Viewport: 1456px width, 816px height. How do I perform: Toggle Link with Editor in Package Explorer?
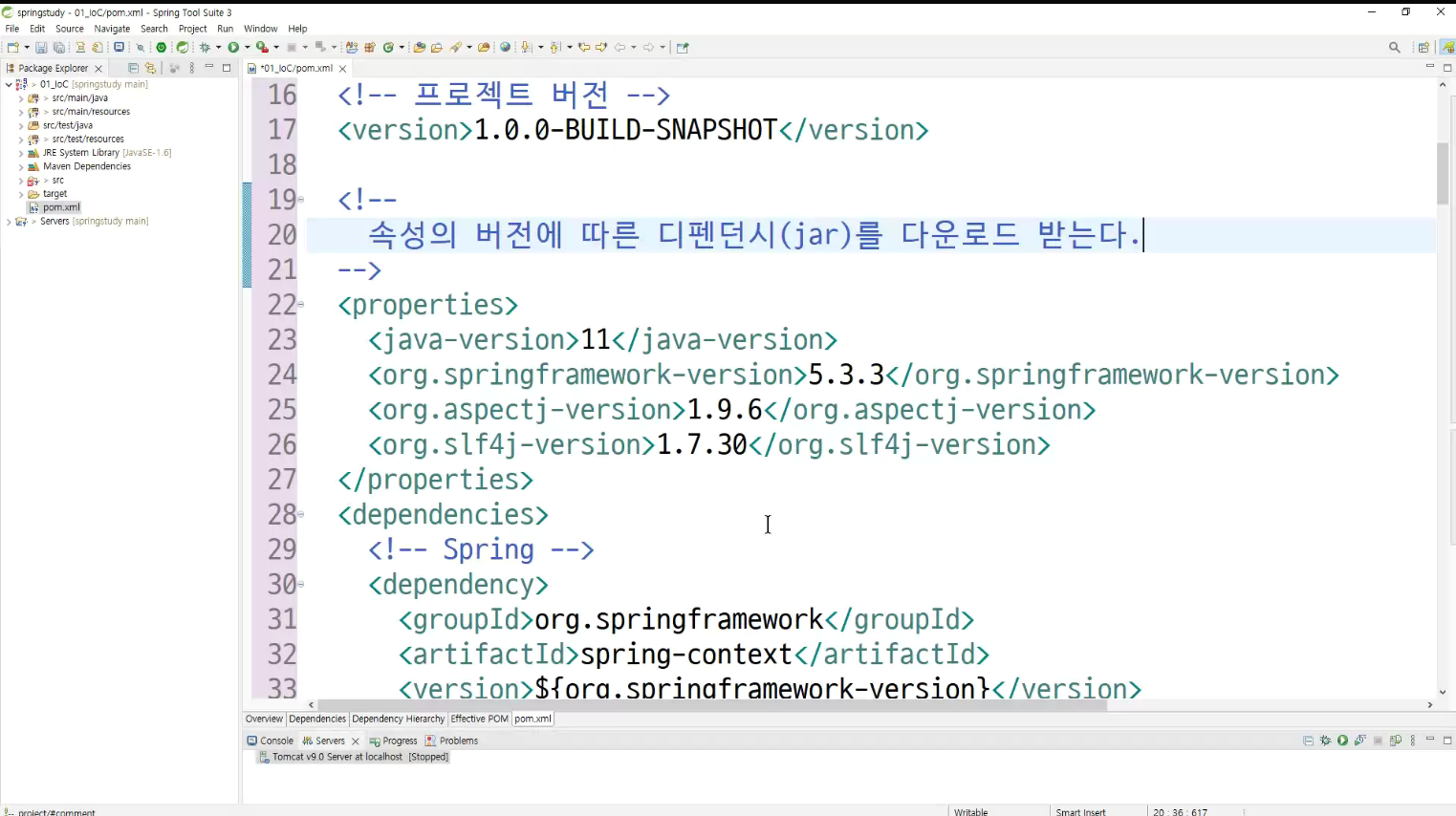click(x=150, y=68)
